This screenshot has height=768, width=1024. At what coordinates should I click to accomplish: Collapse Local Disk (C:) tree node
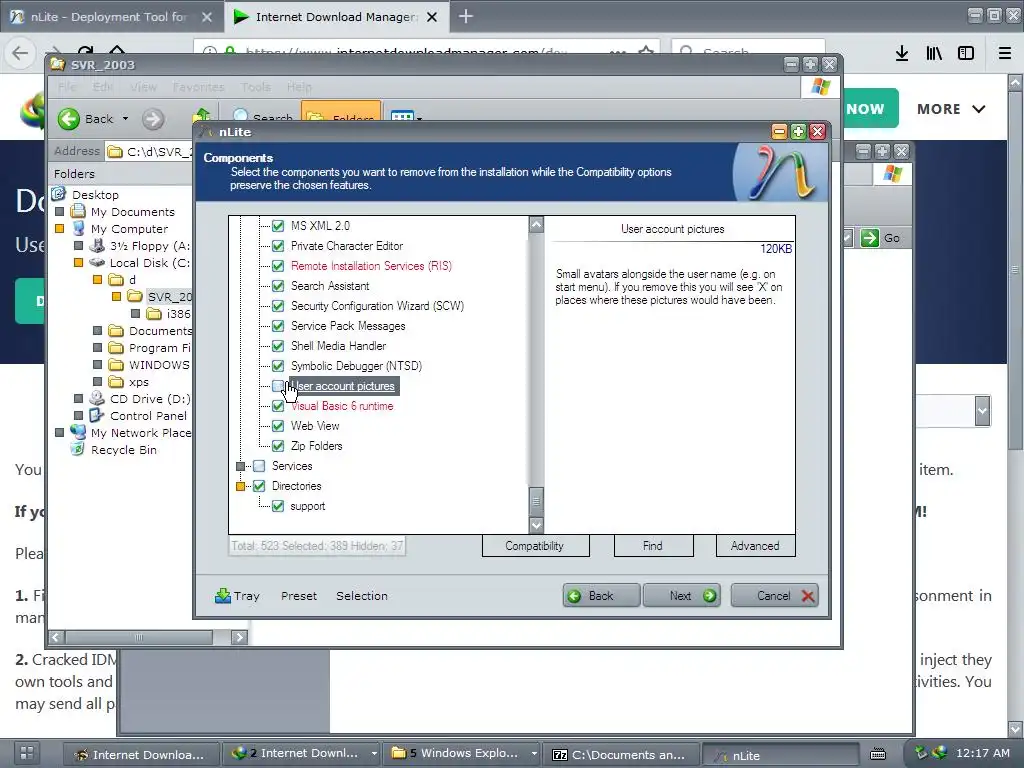click(x=78, y=263)
